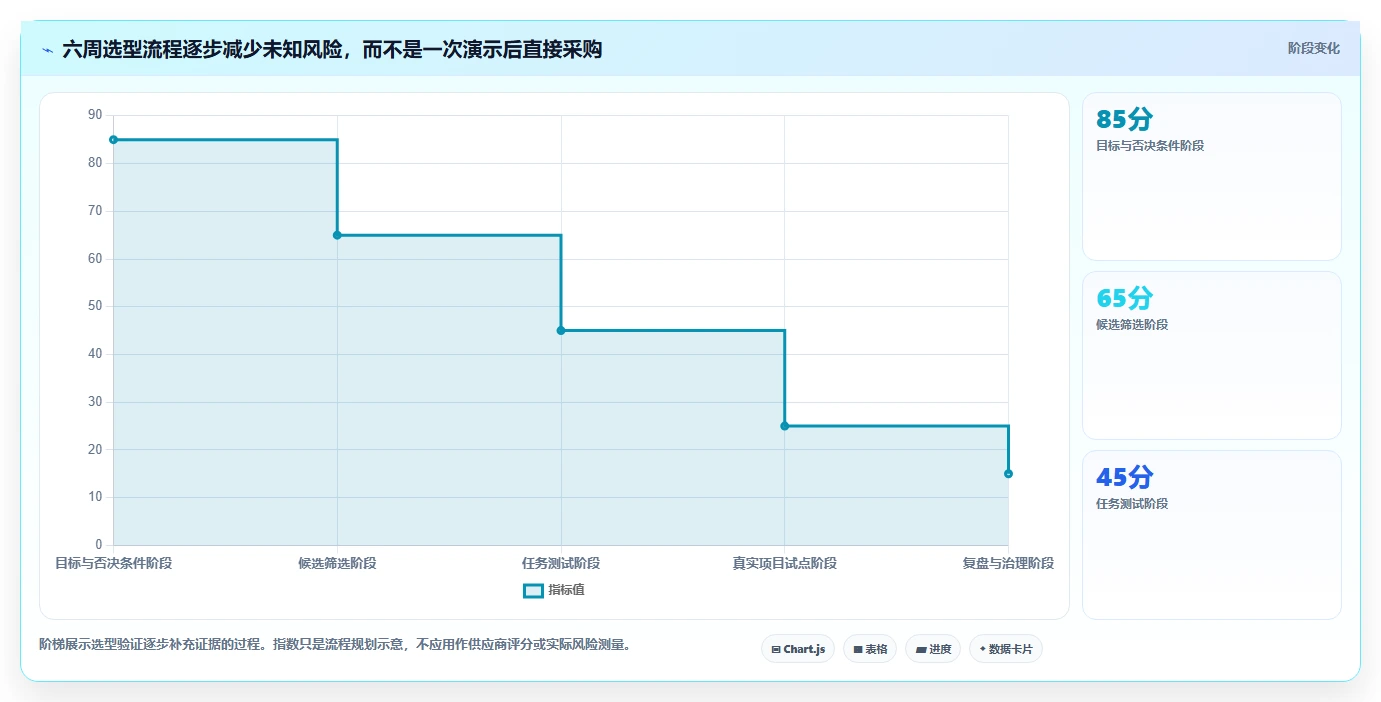Click the Chart.js pill button
1381x702 pixels.
pos(798,649)
